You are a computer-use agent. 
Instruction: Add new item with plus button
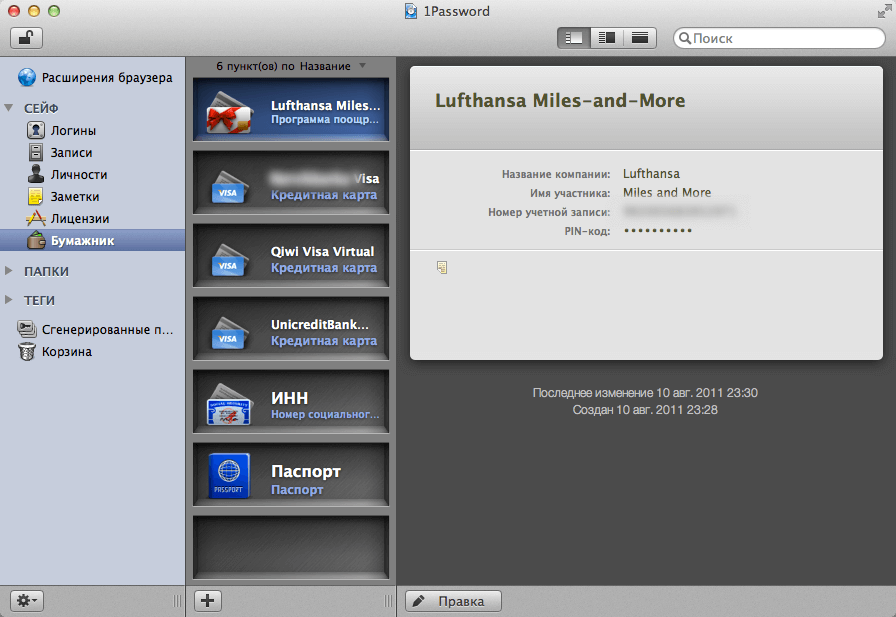coord(207,600)
